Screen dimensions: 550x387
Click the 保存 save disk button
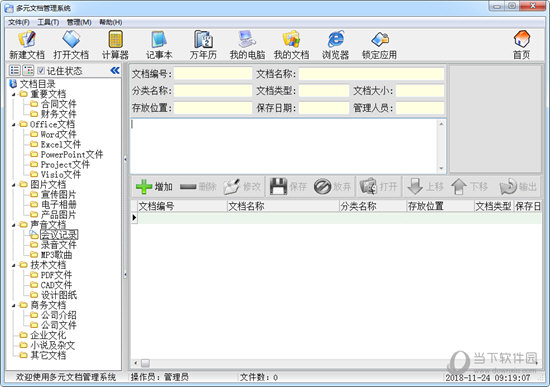point(288,187)
